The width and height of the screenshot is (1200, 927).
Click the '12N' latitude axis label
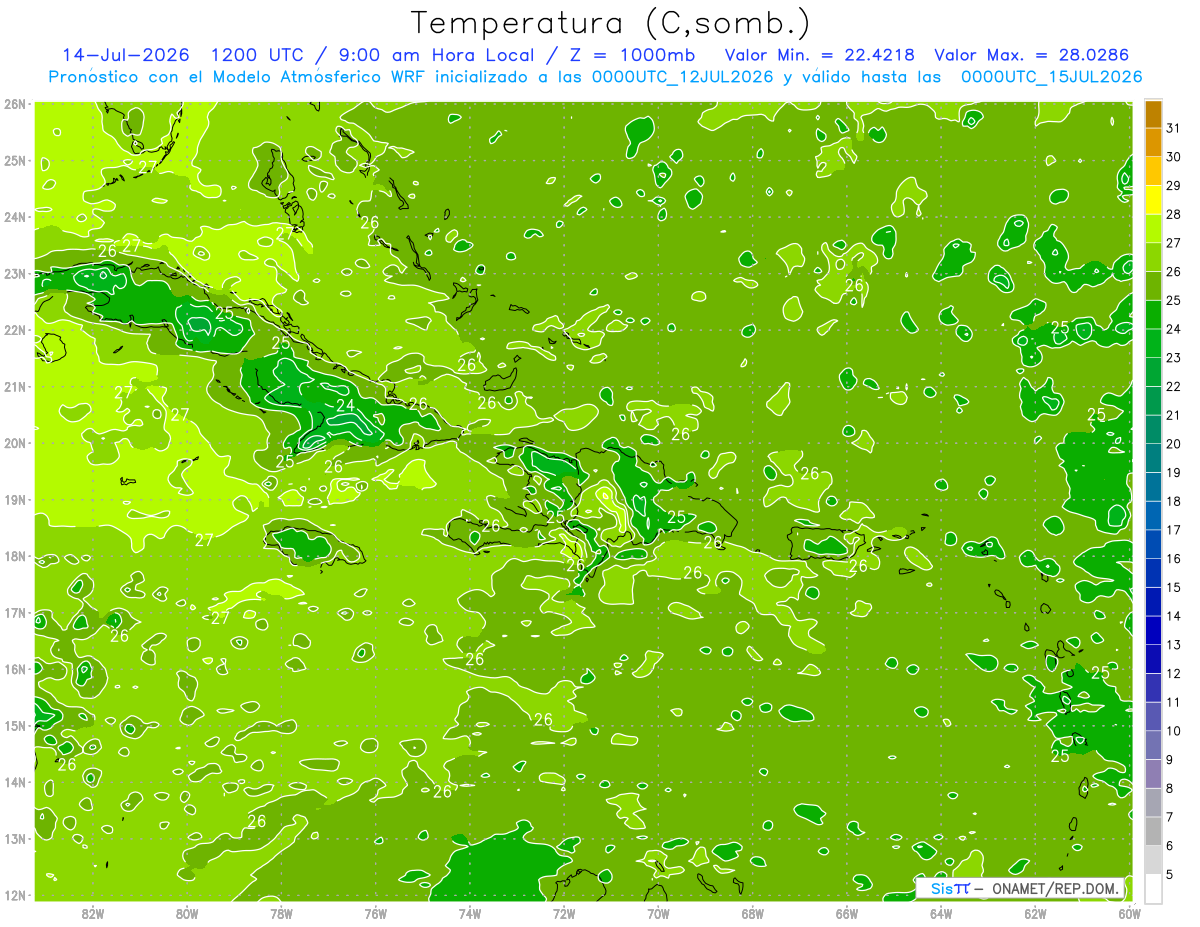click(15, 895)
